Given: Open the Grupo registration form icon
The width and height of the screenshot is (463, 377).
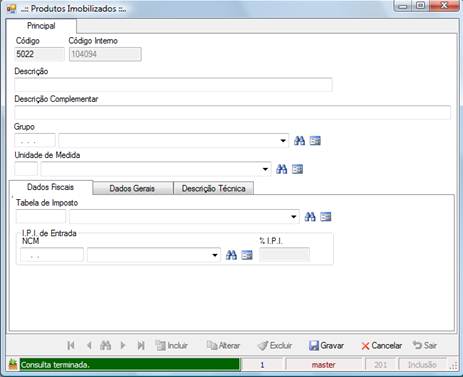Looking at the screenshot, I should (x=315, y=141).
